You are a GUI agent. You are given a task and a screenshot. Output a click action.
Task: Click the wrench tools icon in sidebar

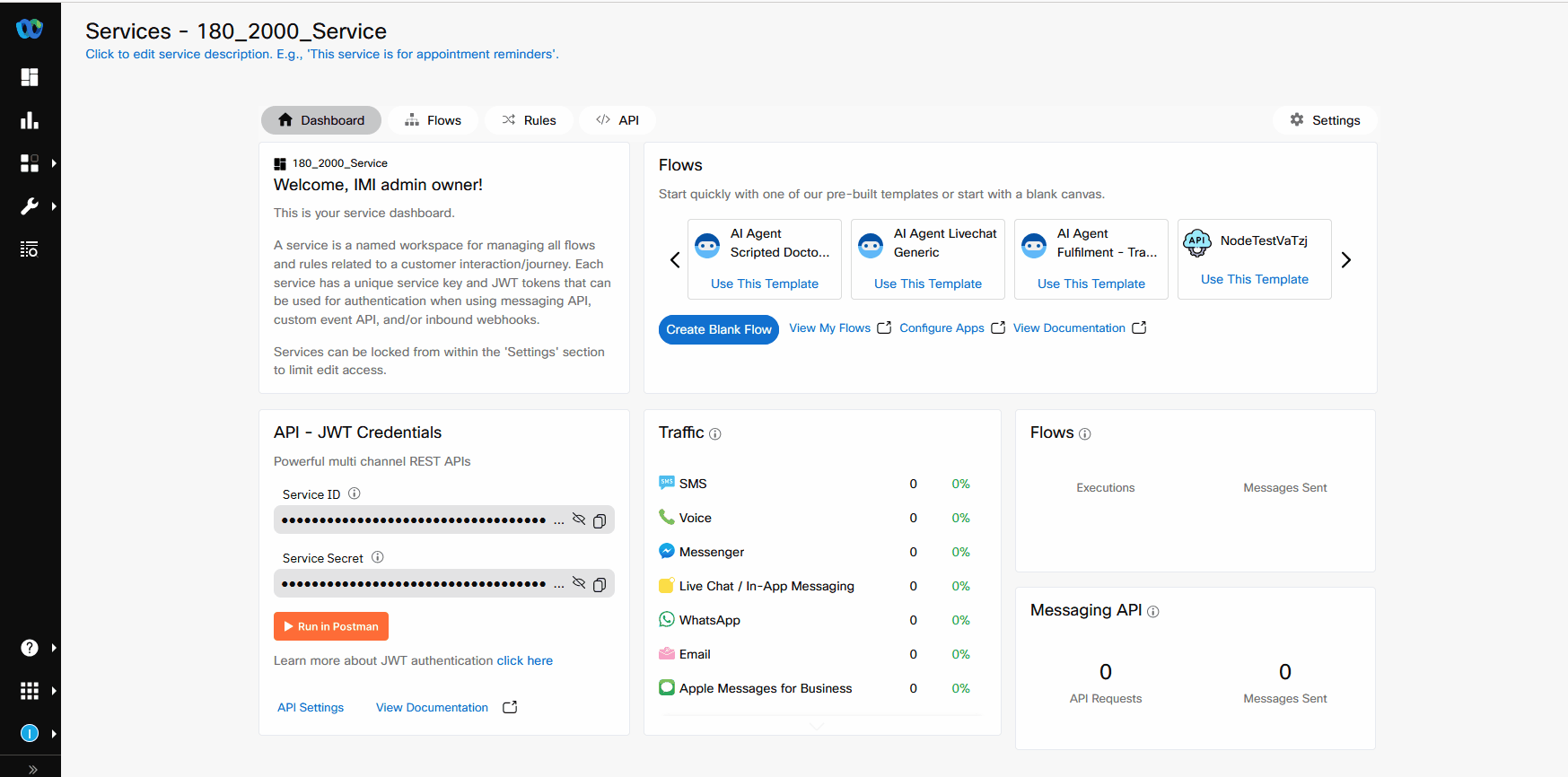click(30, 206)
